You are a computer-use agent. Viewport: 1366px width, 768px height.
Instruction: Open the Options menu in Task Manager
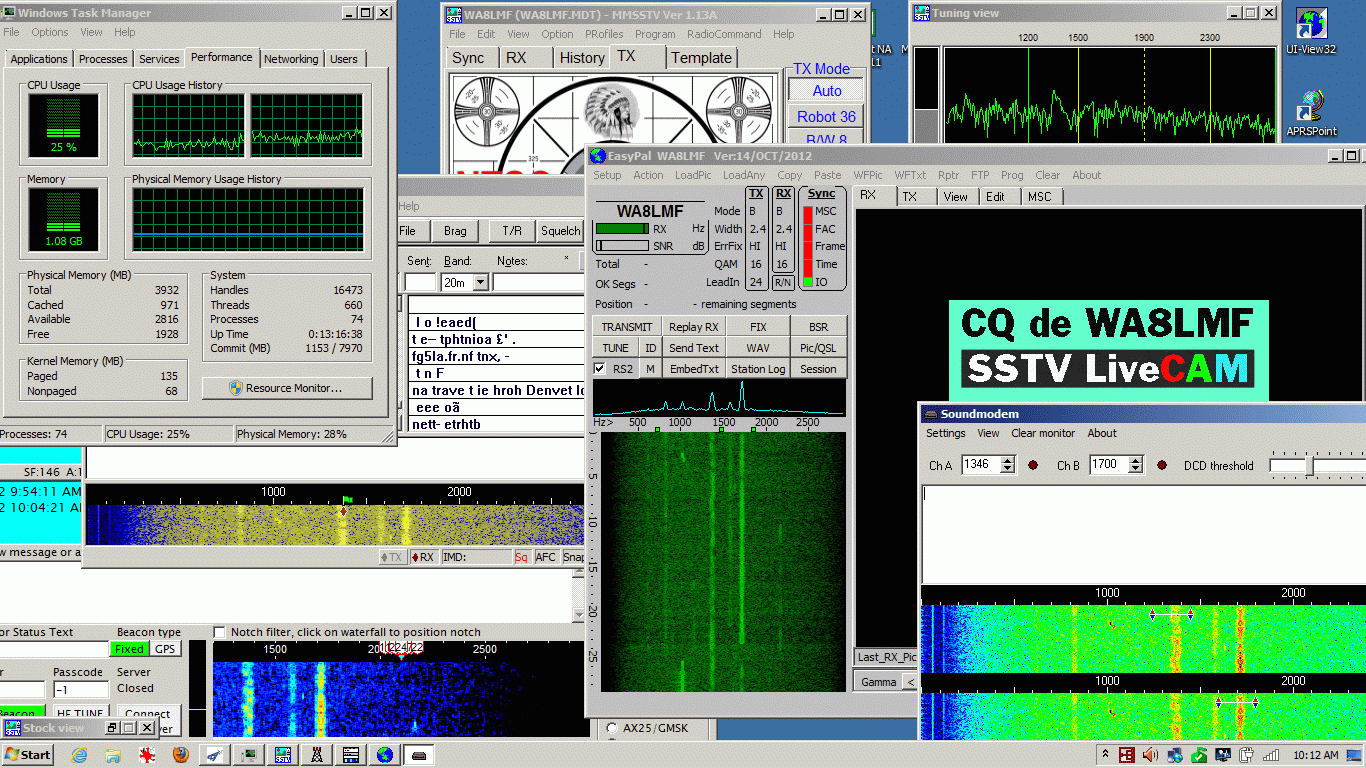click(x=50, y=32)
